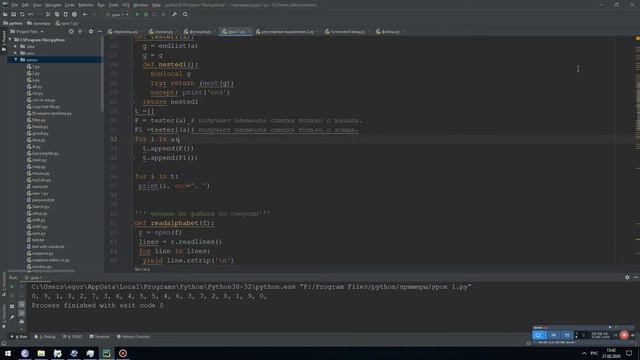The image size is (640, 360).
Task: Open Project panel gear settings
Action: pyautogui.click(x=91, y=31)
